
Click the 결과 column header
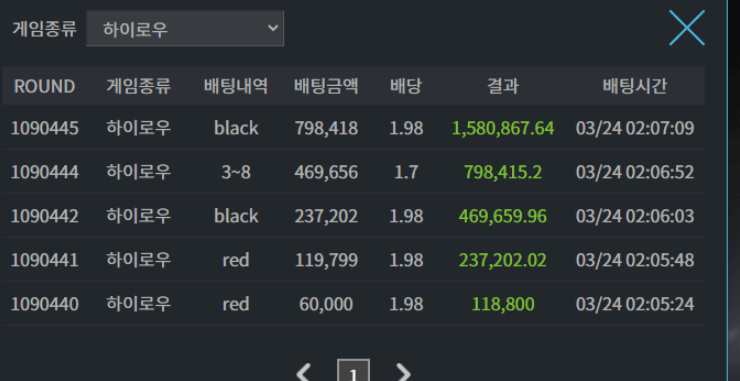click(x=503, y=86)
